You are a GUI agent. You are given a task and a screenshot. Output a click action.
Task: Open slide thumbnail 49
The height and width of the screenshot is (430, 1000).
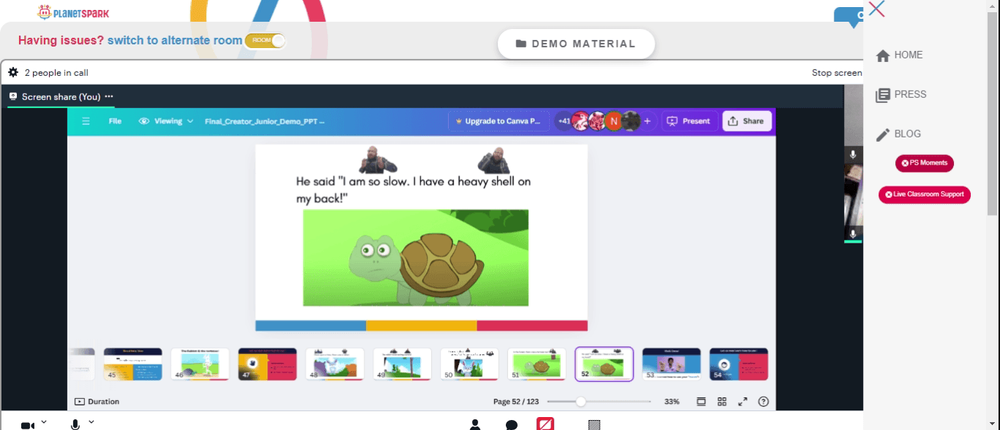click(x=402, y=364)
